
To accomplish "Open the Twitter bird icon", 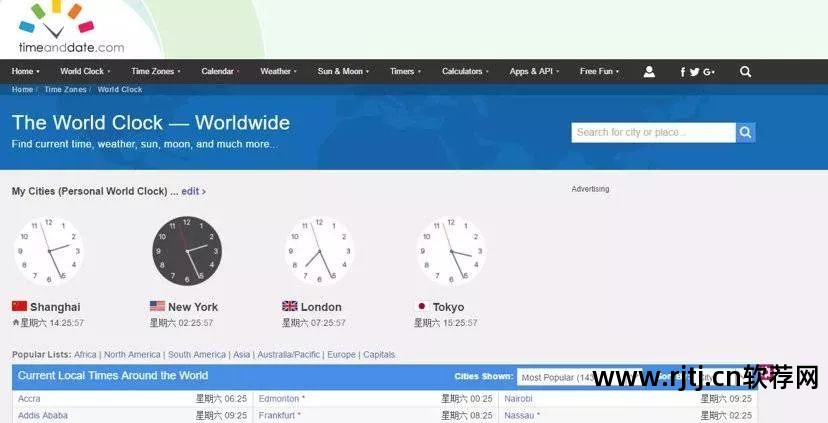I will [x=694, y=72].
